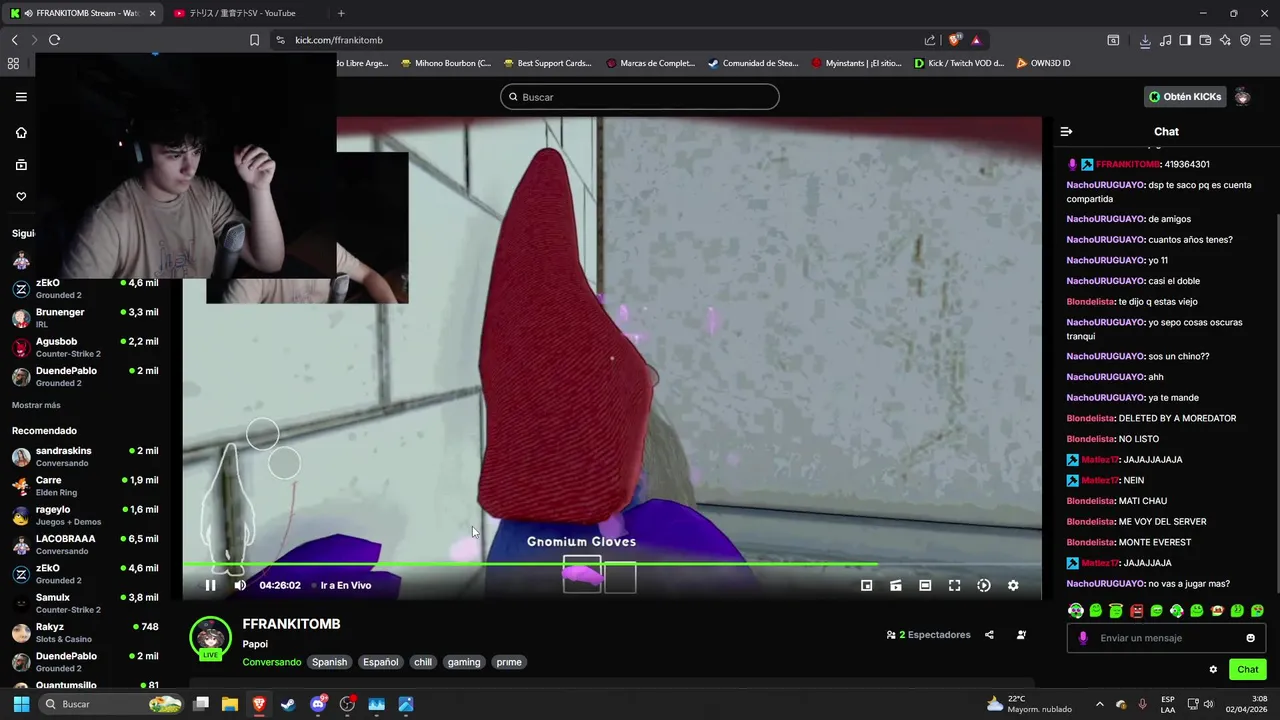Toggle theater mode icon in player
Viewport: 1280px width, 720px height.
coord(925,585)
